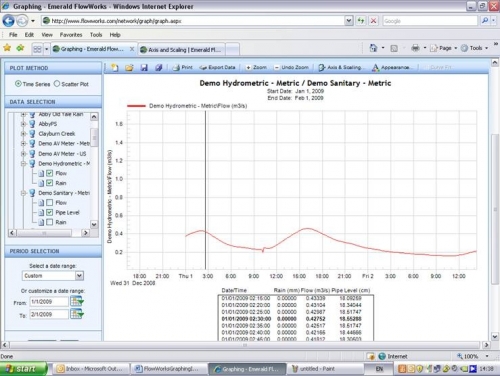Collapse Demo Hydrometric tree node
Viewport: 500px width, 376px height.
click(23, 164)
